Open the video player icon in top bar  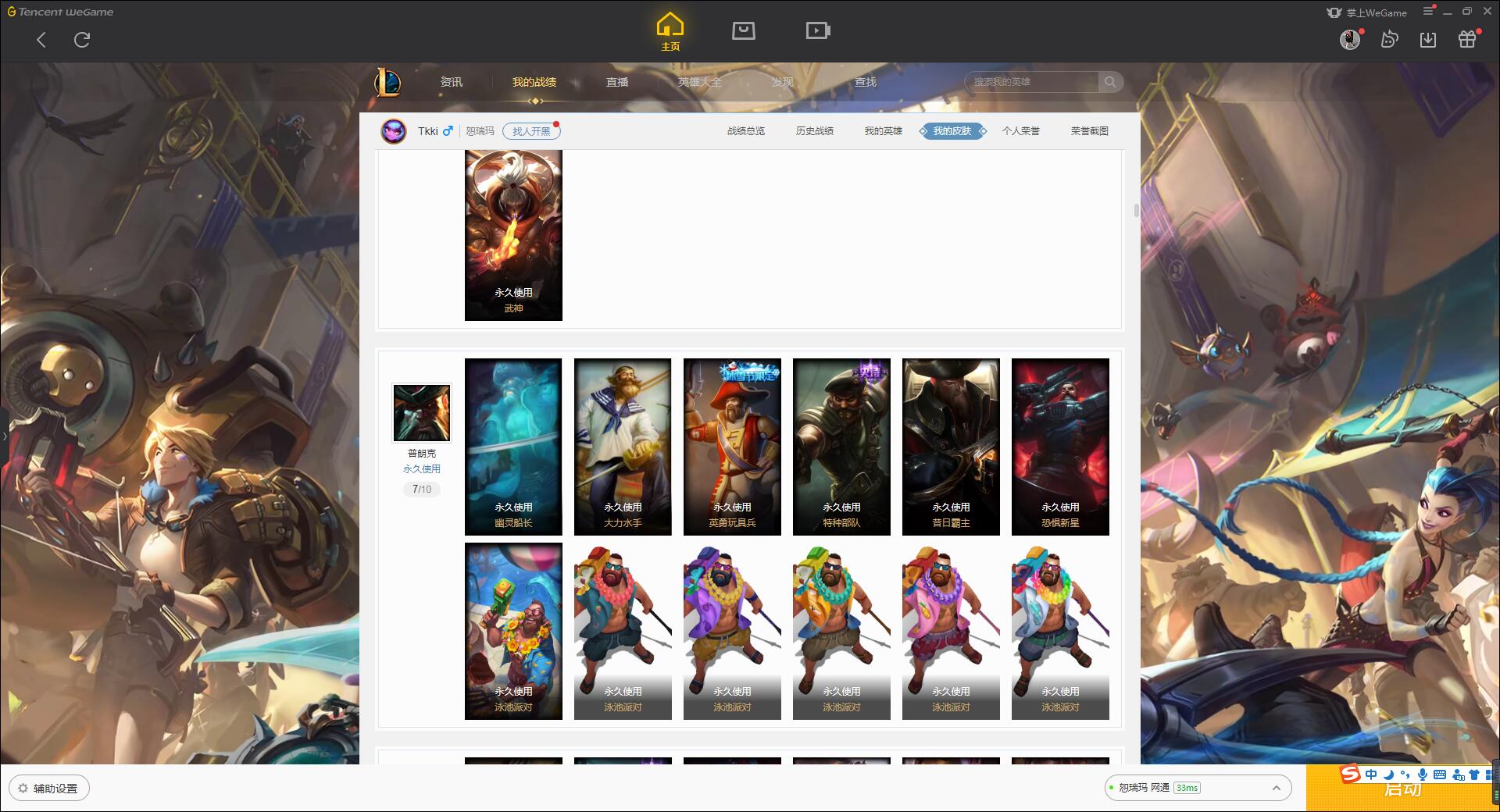click(x=817, y=30)
